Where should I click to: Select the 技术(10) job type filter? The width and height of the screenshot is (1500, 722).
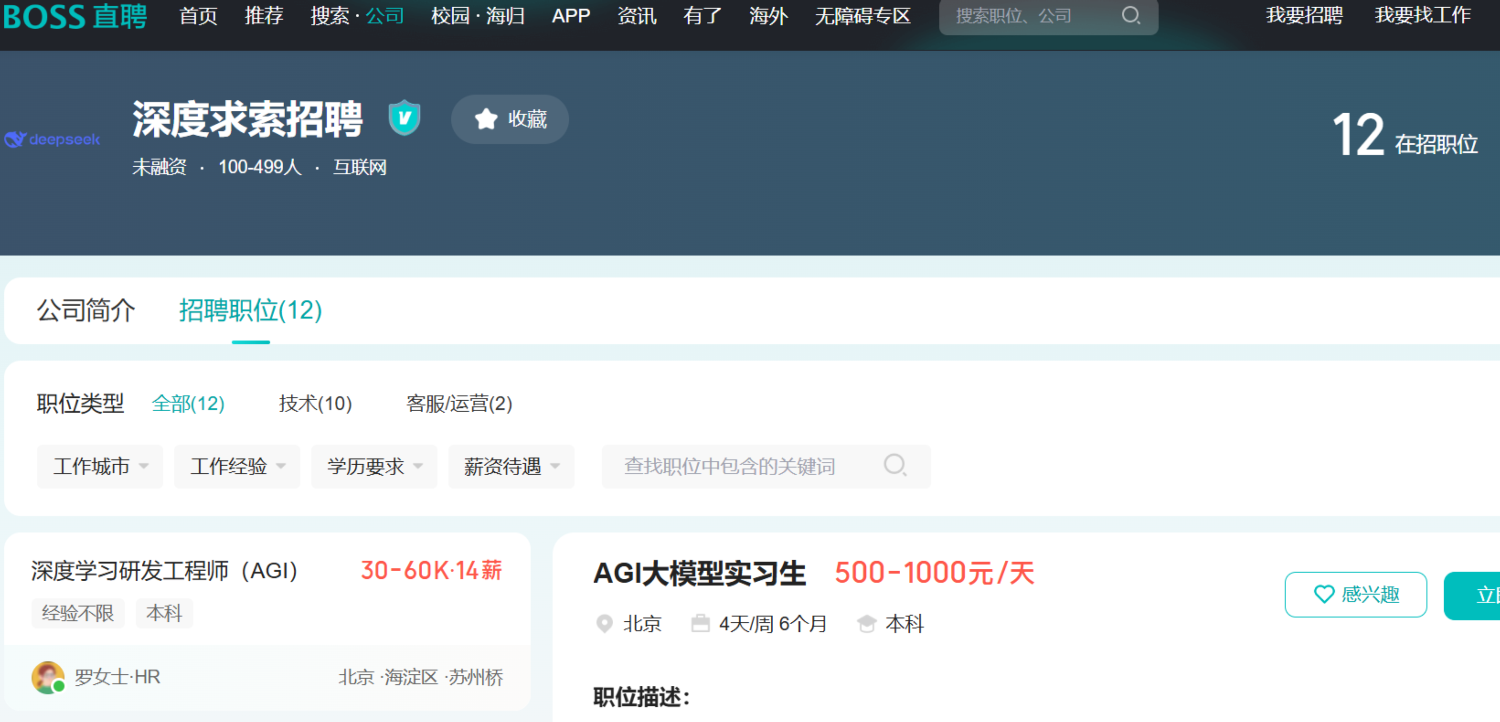(x=316, y=404)
